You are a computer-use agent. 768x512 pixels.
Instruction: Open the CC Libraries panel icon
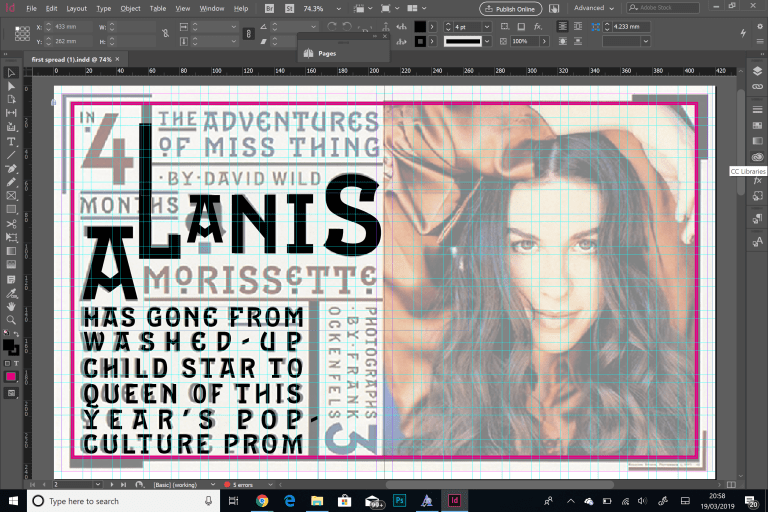coord(757,156)
